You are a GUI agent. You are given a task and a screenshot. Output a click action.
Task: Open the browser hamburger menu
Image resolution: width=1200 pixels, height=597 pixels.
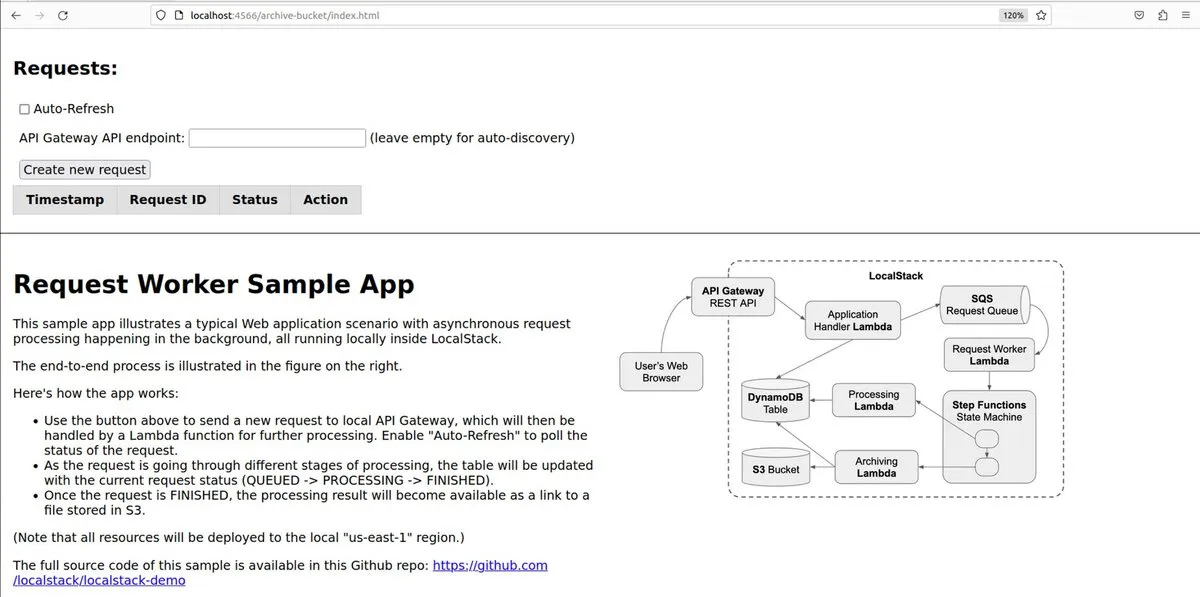(x=1186, y=15)
